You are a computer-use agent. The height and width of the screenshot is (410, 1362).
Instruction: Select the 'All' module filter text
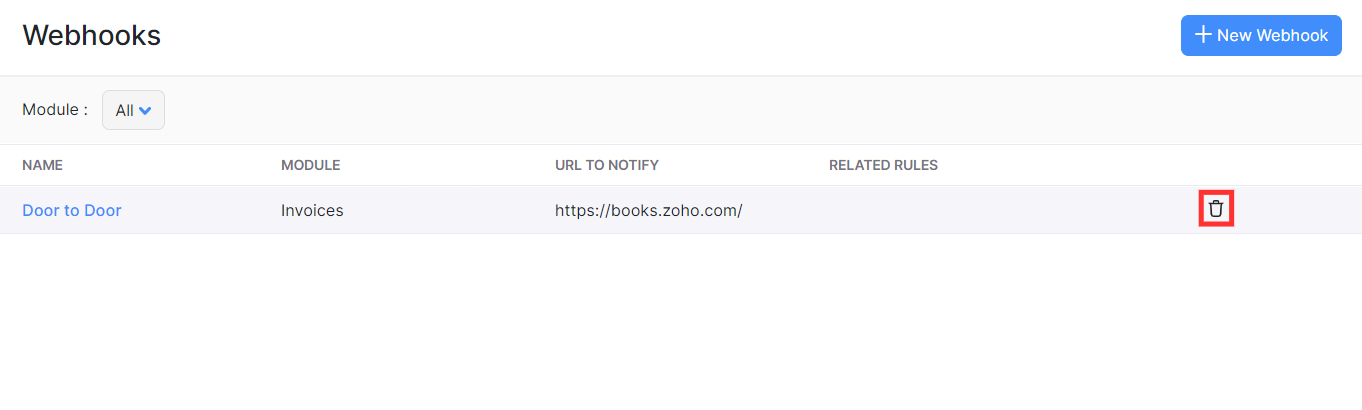pyautogui.click(x=124, y=111)
